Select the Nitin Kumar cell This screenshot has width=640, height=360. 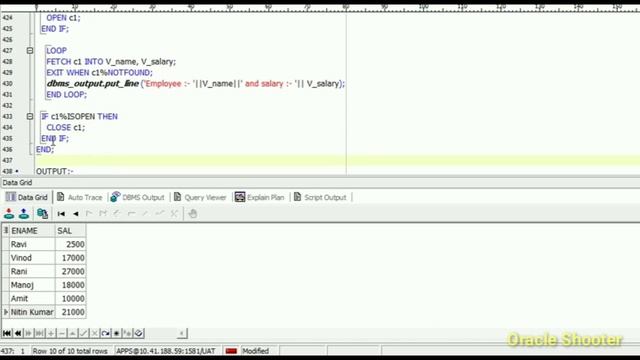click(x=32, y=312)
